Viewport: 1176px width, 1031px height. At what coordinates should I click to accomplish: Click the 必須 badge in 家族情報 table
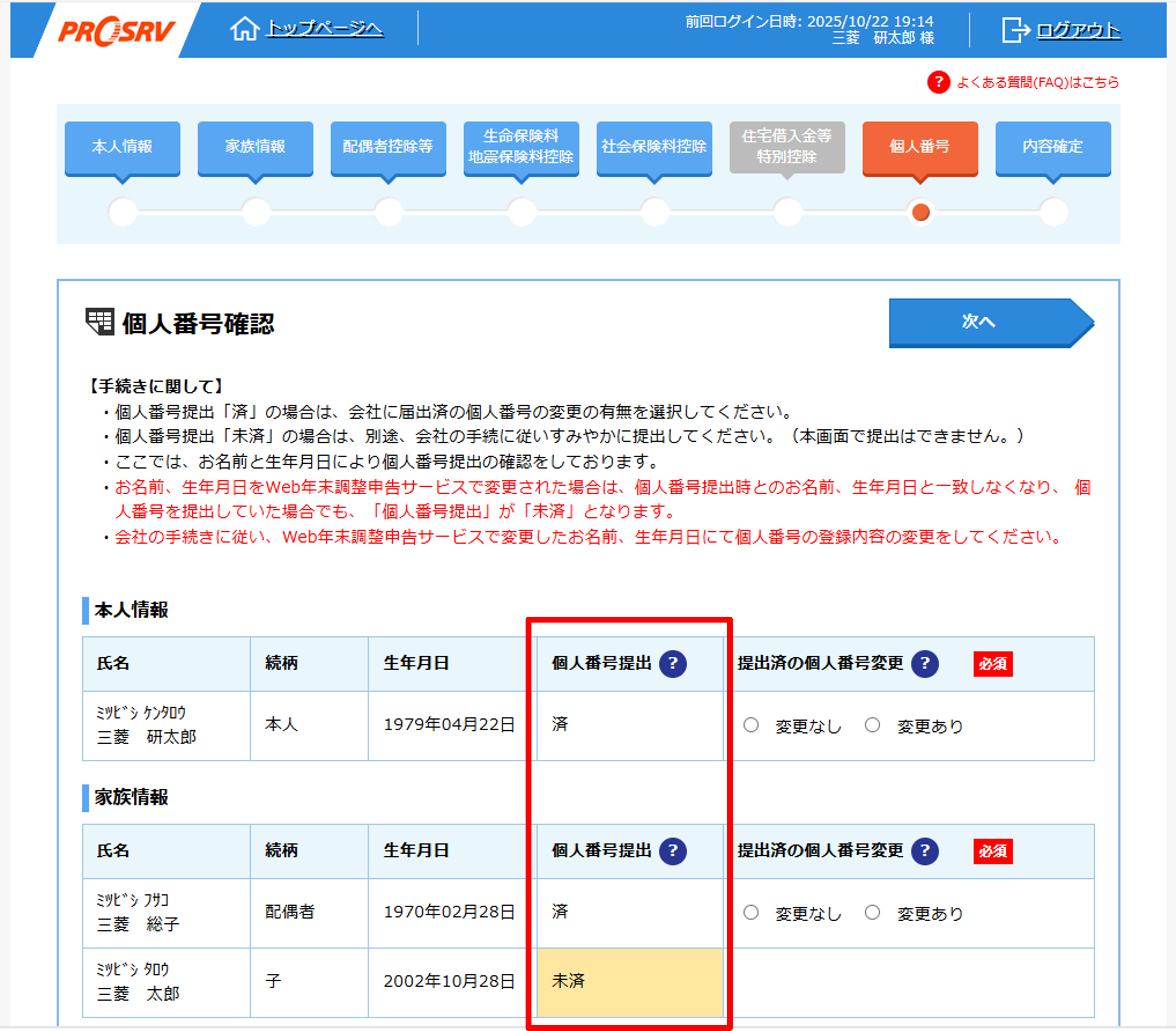[x=993, y=851]
